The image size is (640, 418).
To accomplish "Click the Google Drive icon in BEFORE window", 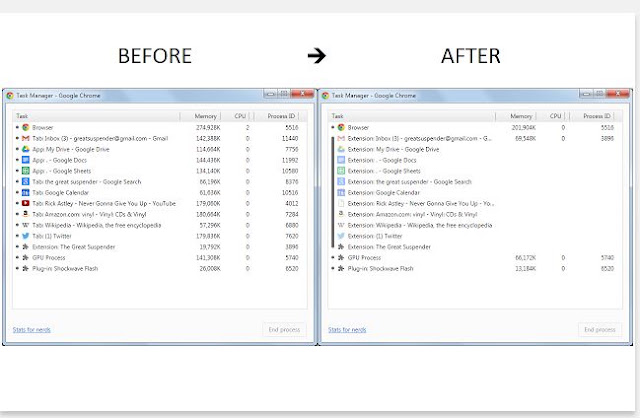I will (x=26, y=149).
